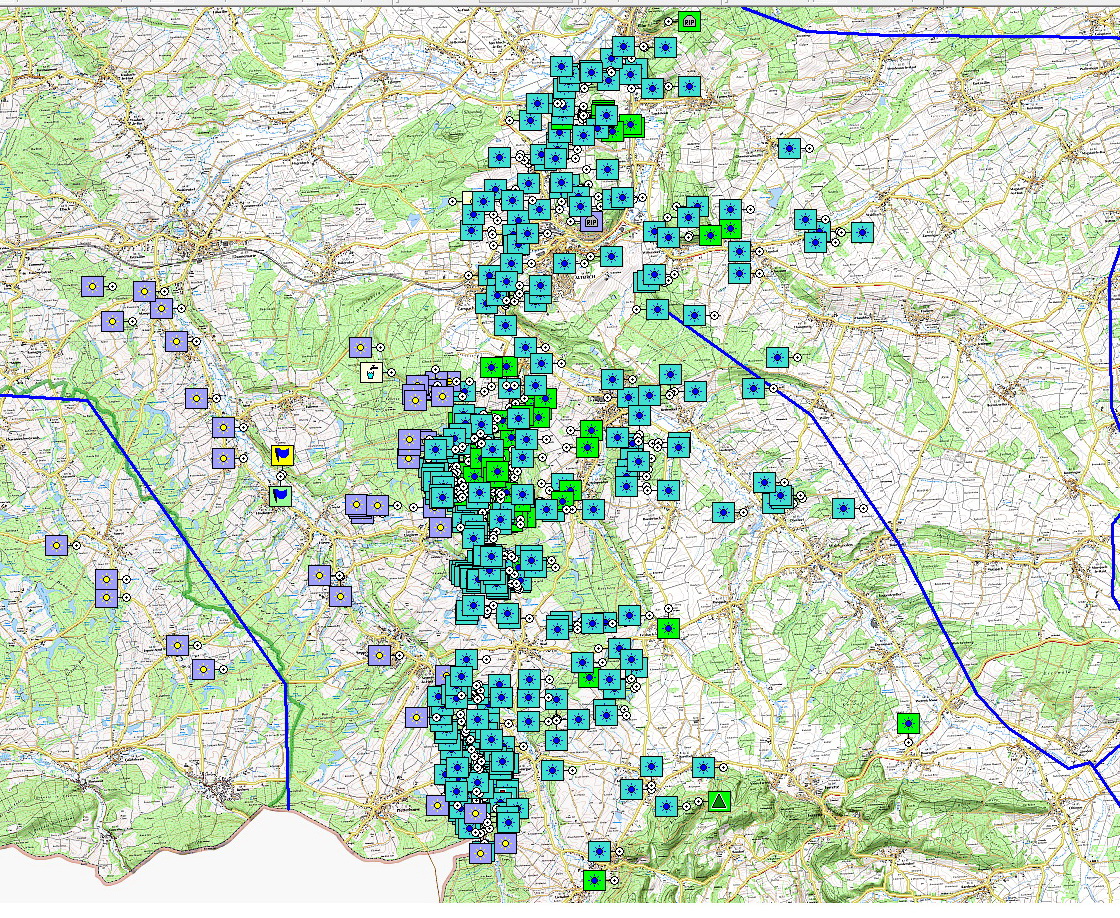Select the bottommost green sun marker

[594, 880]
